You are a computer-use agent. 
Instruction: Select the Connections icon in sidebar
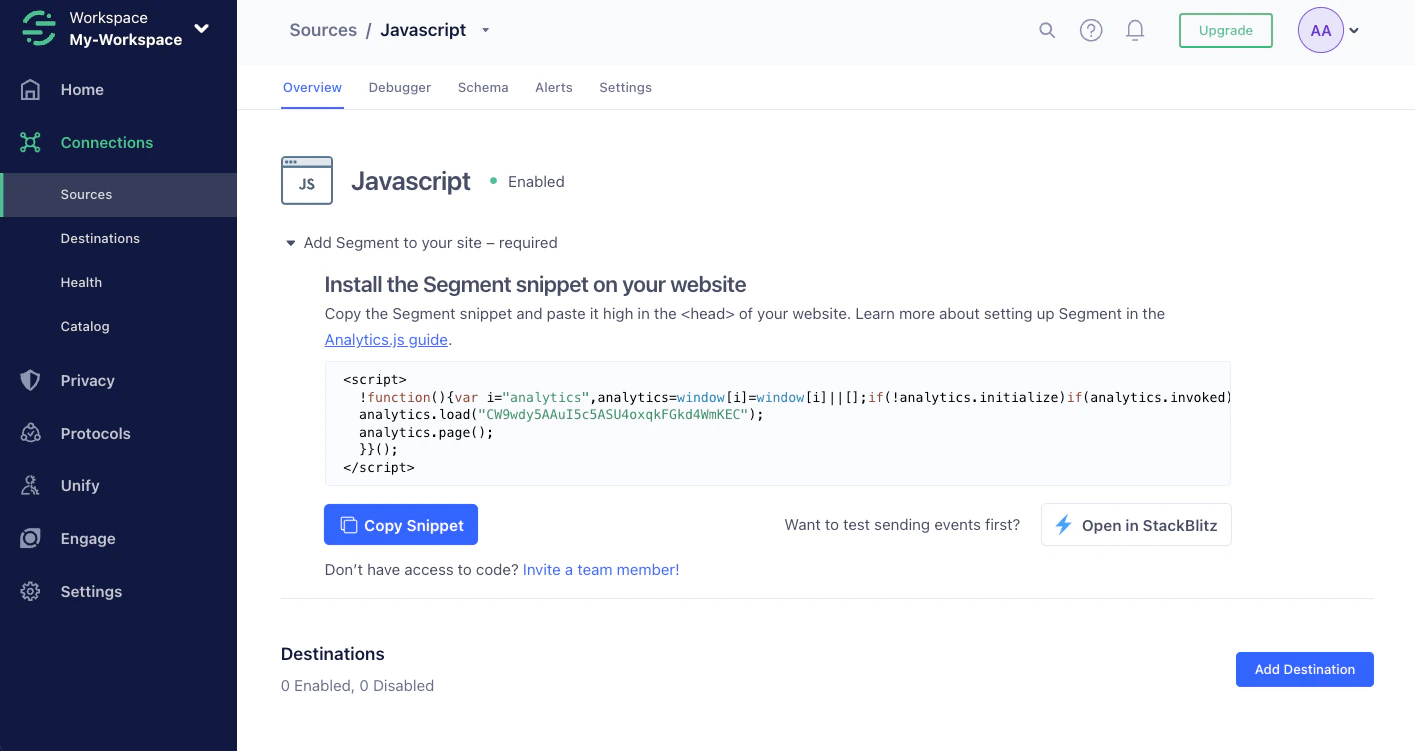tap(31, 142)
